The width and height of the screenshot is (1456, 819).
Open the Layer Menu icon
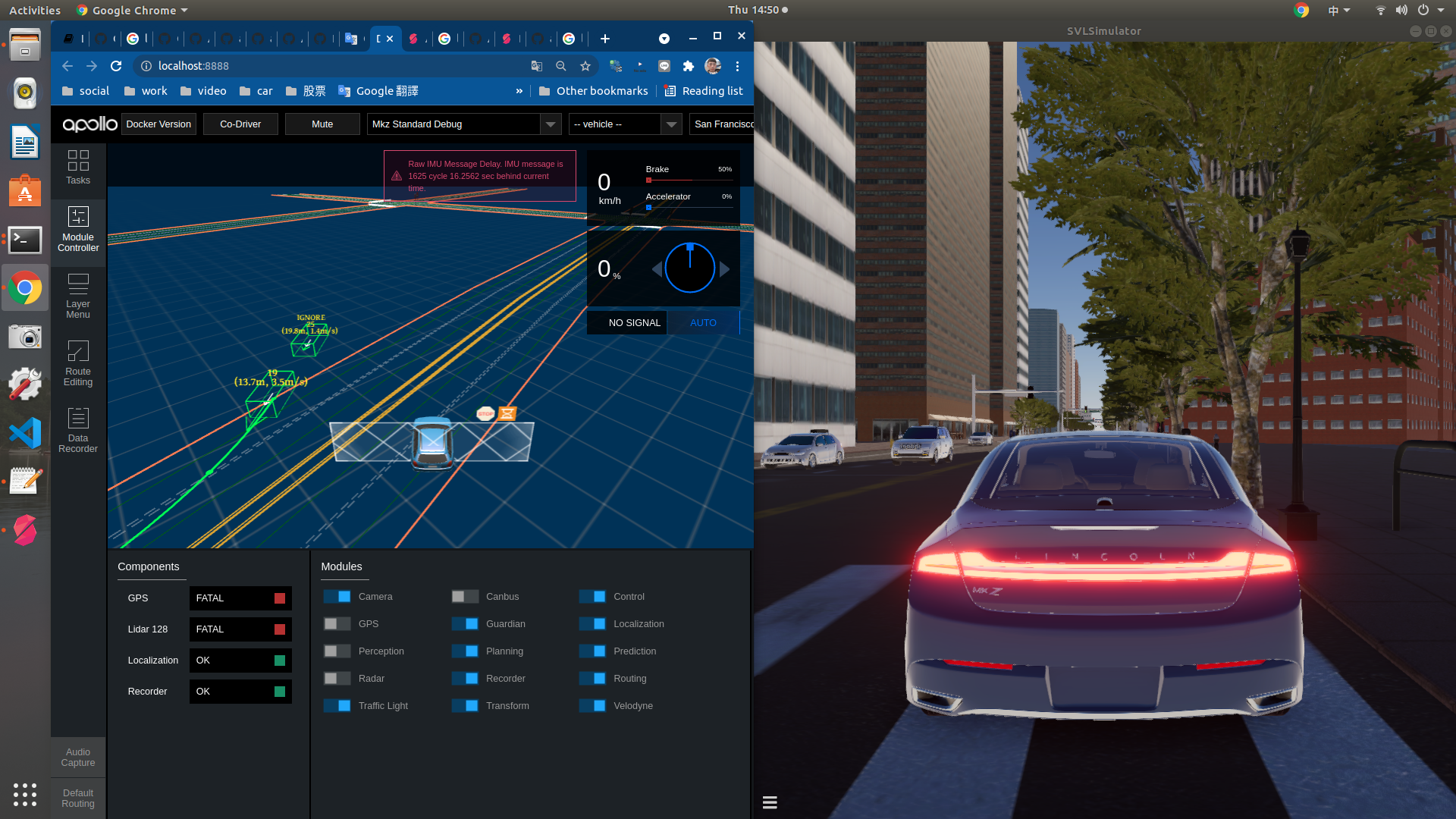coord(78,296)
